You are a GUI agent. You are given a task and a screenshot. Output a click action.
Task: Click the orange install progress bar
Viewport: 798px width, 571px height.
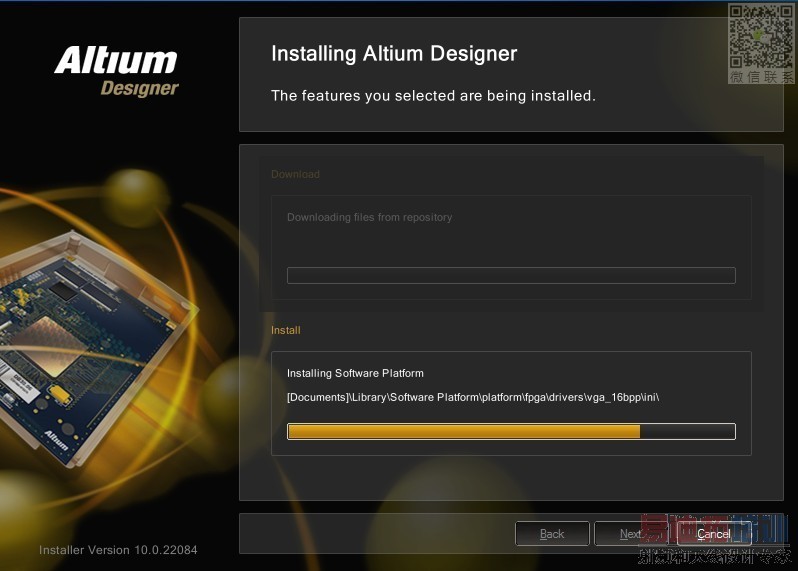click(x=511, y=432)
